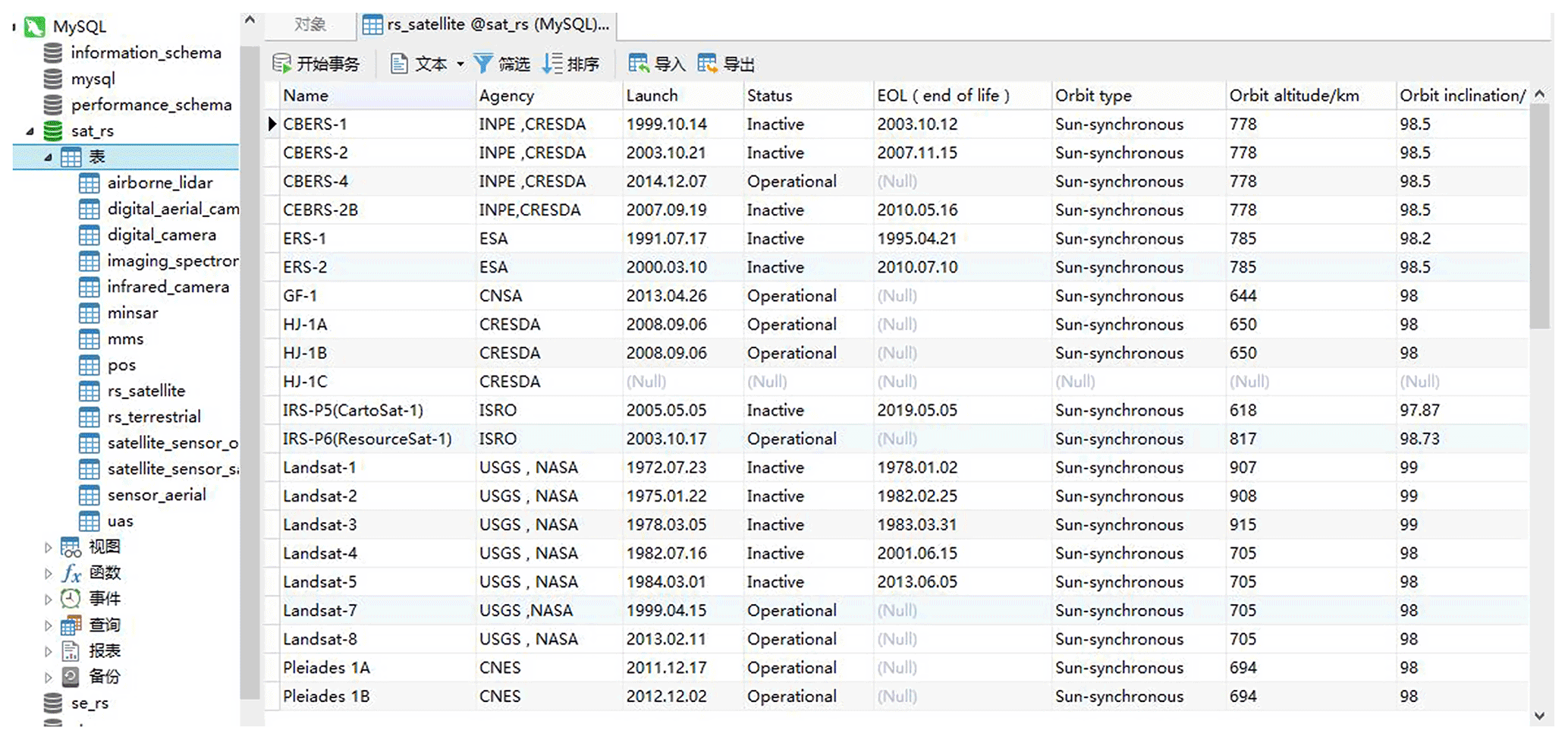This screenshot has width=1568, height=740.
Task: Click the Begin Transaction (开始事务) icon
Action: tap(282, 64)
